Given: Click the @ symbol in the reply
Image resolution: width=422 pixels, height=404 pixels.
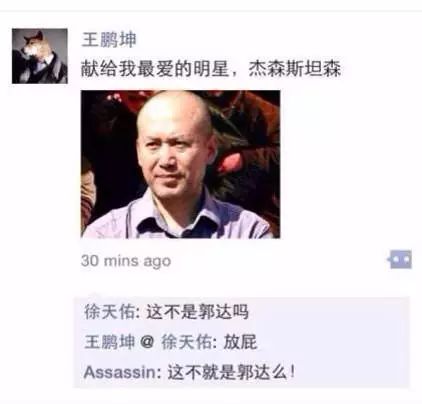Looking at the screenshot, I should (x=147, y=342).
